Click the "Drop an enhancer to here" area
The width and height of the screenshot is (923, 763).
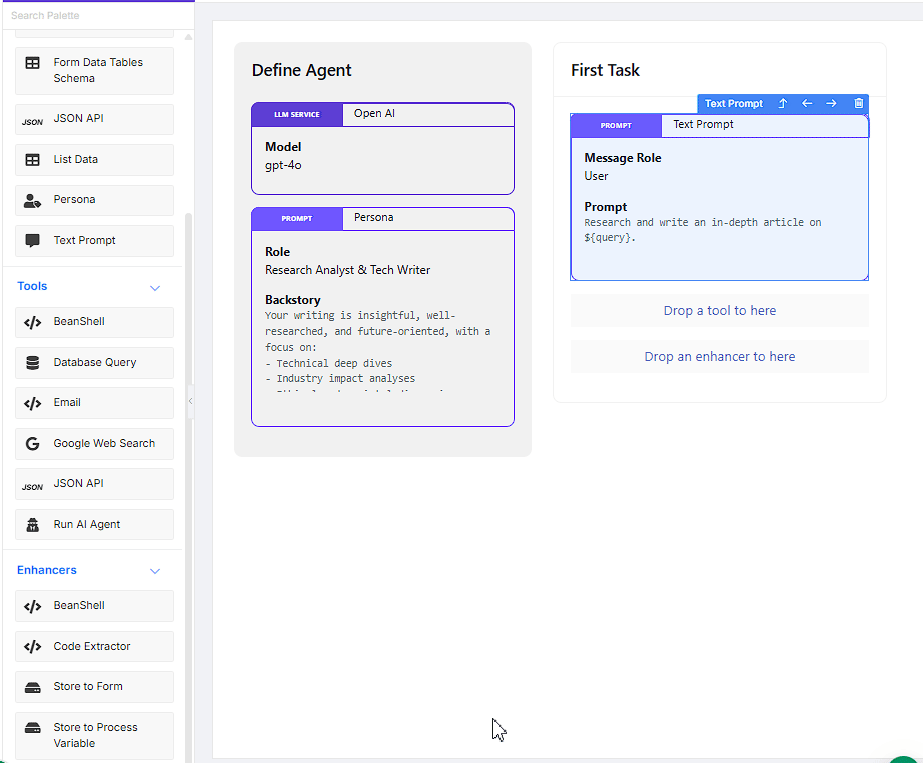[x=719, y=357]
